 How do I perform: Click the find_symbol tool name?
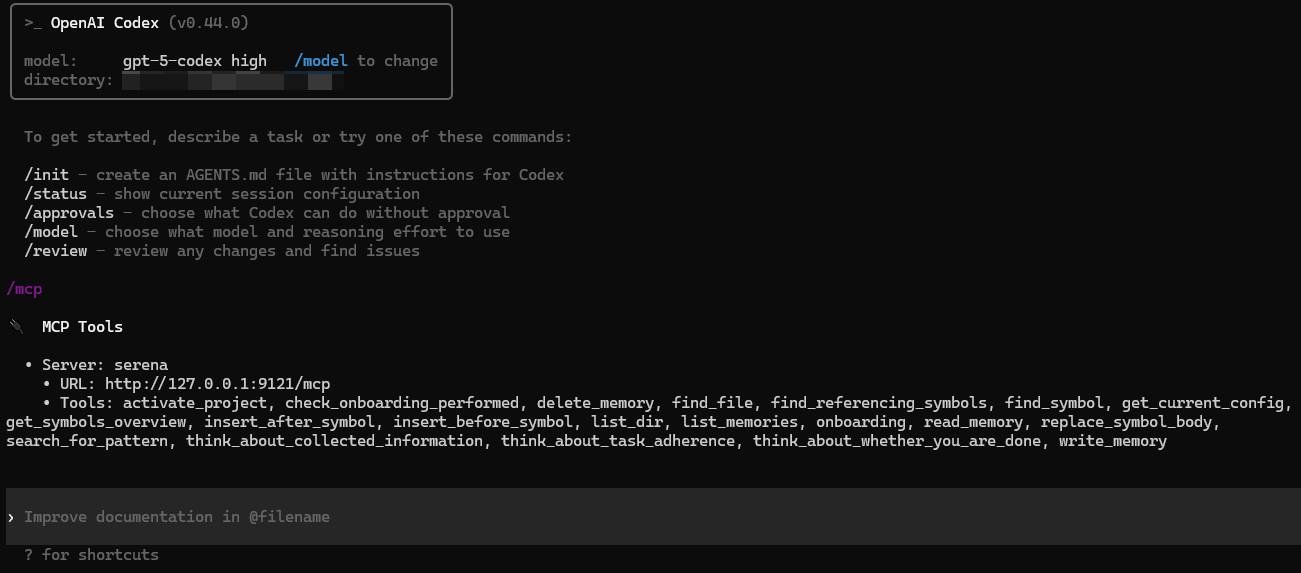(x=1055, y=403)
